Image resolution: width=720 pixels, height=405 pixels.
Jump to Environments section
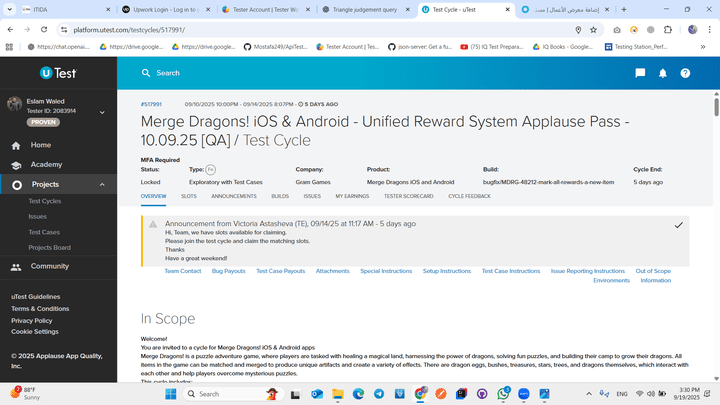pos(611,281)
